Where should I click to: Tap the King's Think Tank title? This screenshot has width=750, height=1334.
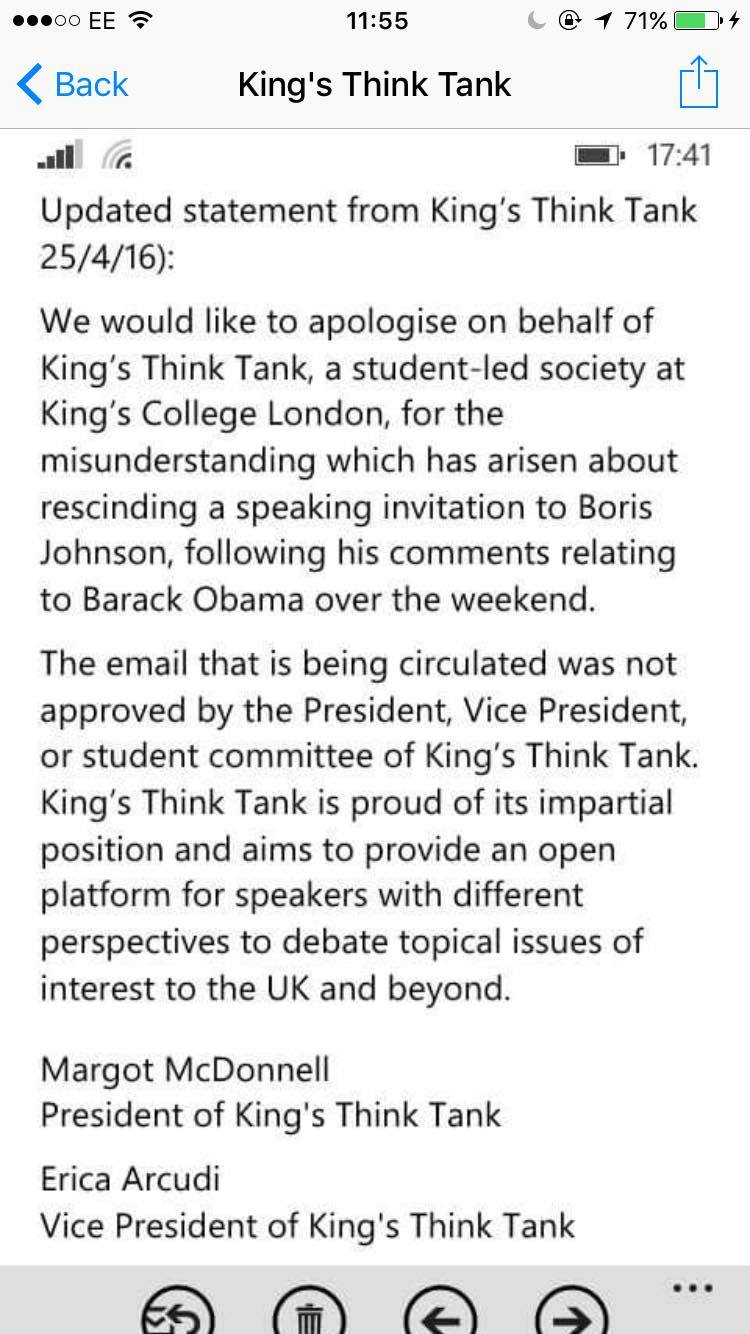pos(374,84)
